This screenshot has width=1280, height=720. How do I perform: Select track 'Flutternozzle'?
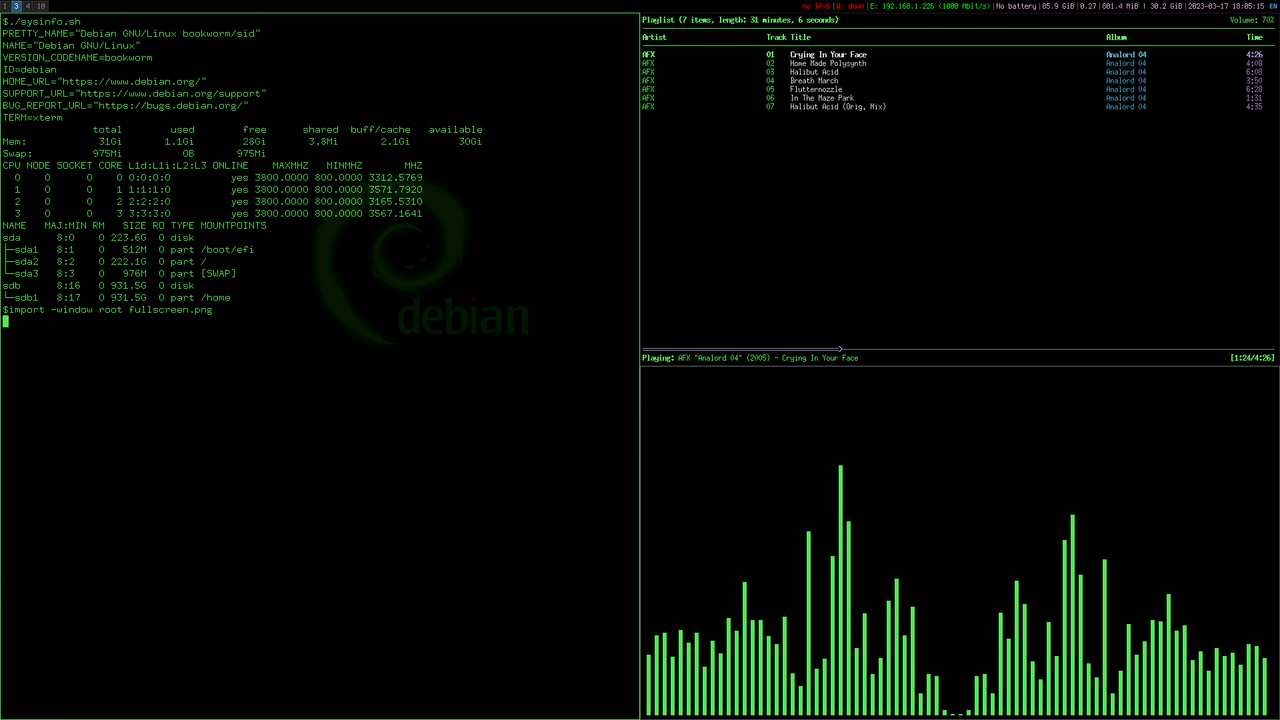[816, 89]
